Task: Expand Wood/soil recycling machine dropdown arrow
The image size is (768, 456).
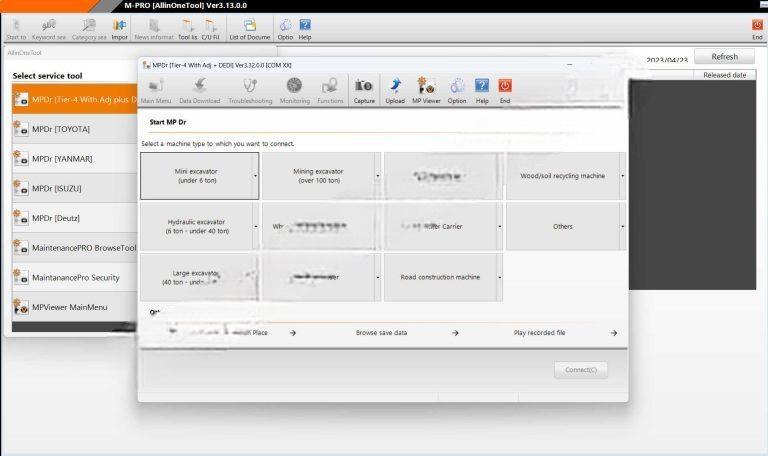Action: (623, 176)
